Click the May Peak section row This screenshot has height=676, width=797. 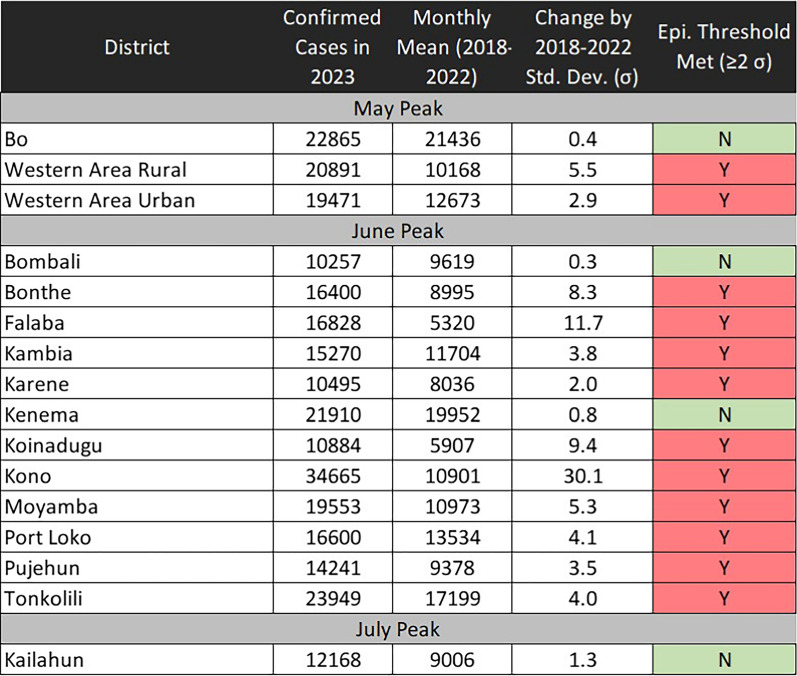[x=398, y=108]
